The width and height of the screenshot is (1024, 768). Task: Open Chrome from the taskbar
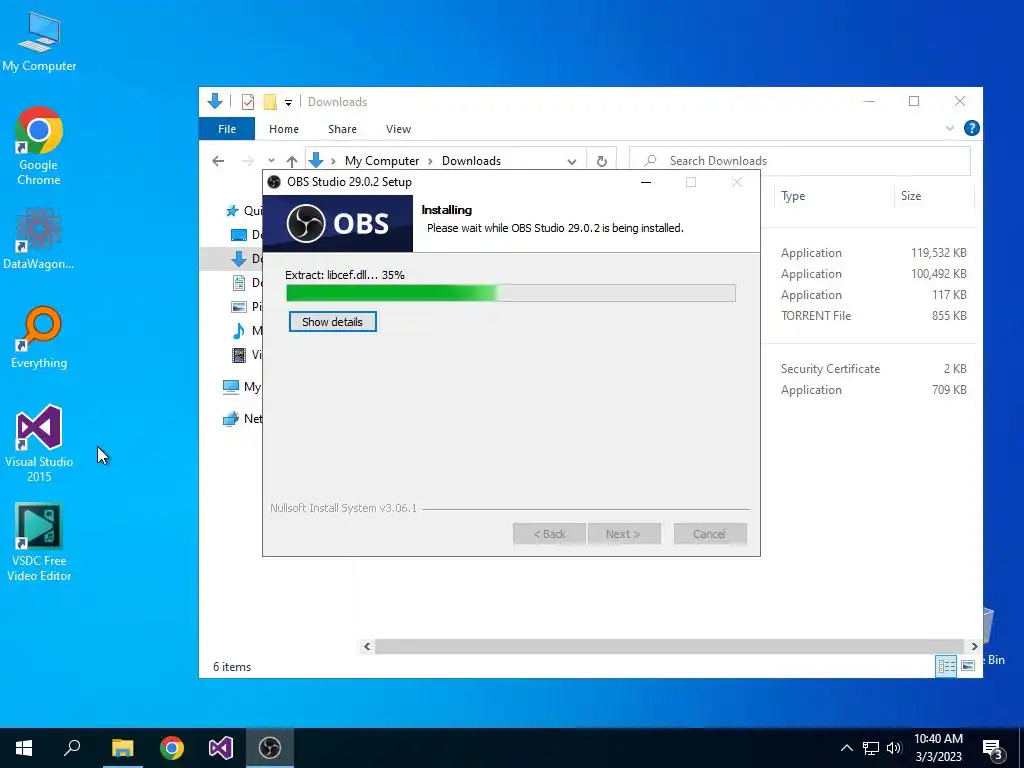172,748
